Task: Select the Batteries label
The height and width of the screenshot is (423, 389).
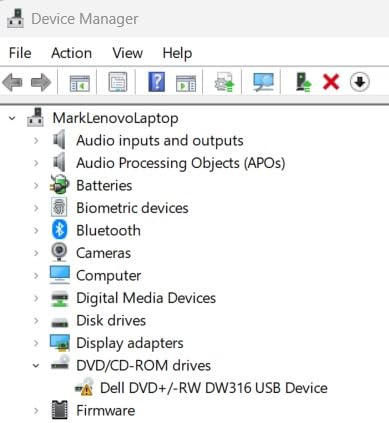Action: click(x=104, y=186)
